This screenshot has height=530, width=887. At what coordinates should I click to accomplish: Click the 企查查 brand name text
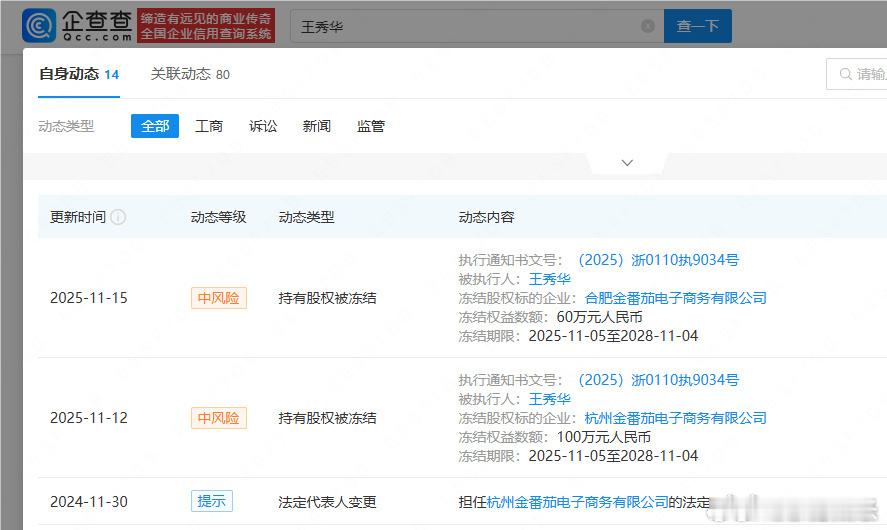(97, 21)
